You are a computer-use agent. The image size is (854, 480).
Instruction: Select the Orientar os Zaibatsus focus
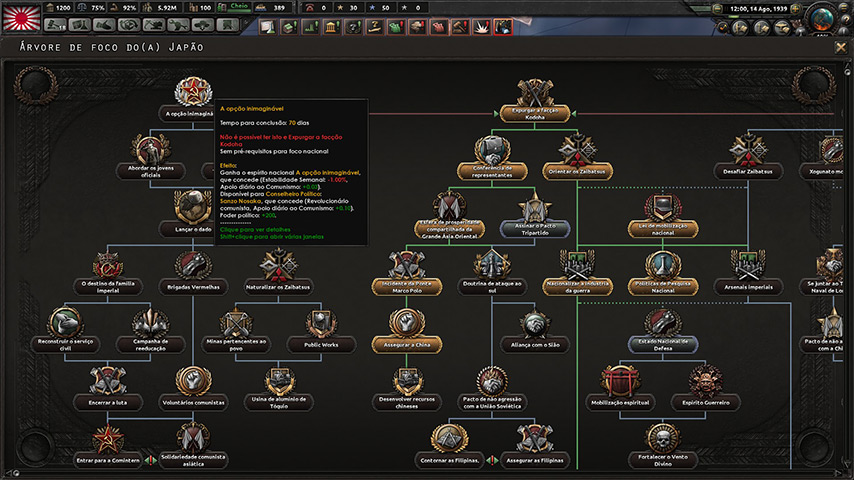tap(577, 158)
